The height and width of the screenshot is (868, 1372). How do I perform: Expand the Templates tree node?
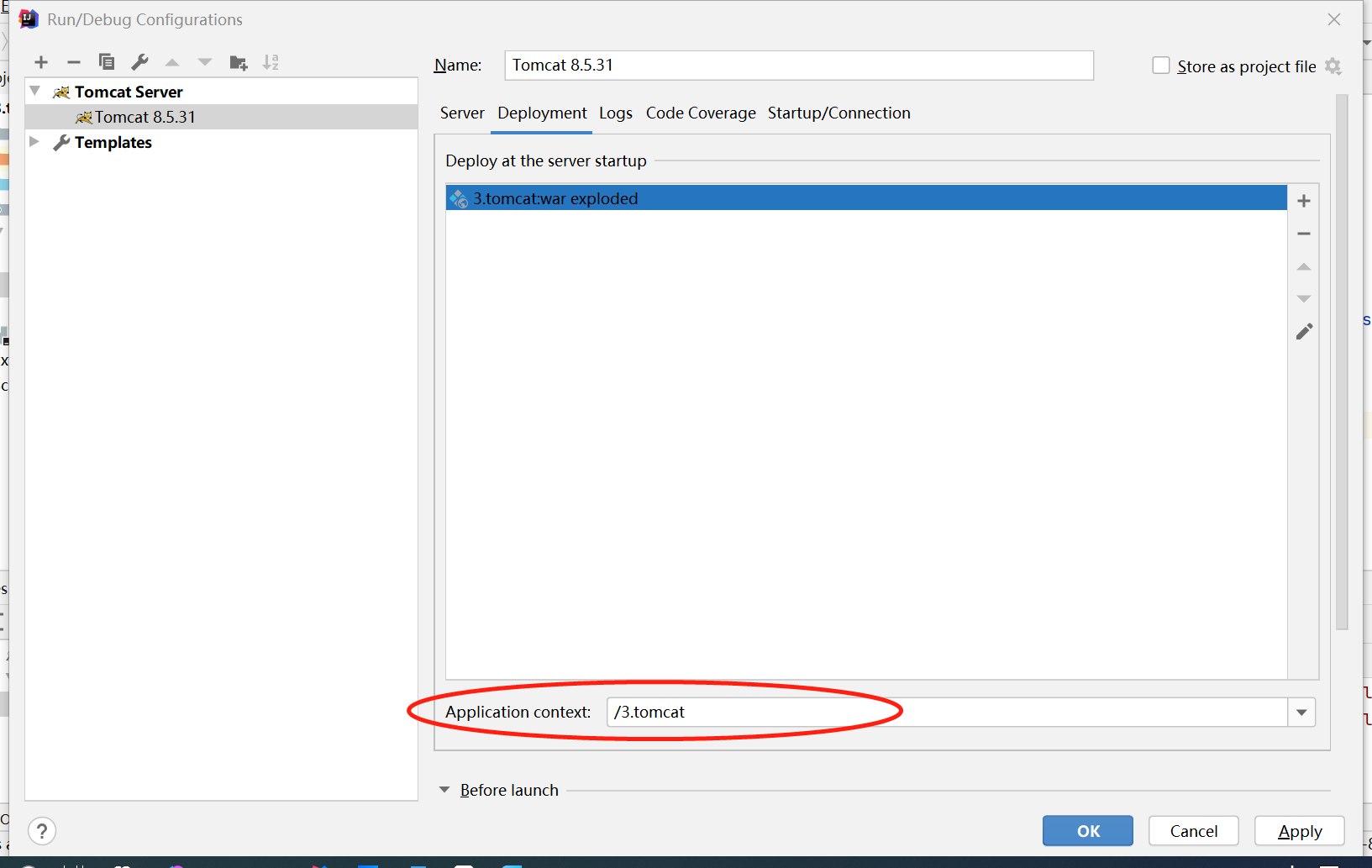34,141
